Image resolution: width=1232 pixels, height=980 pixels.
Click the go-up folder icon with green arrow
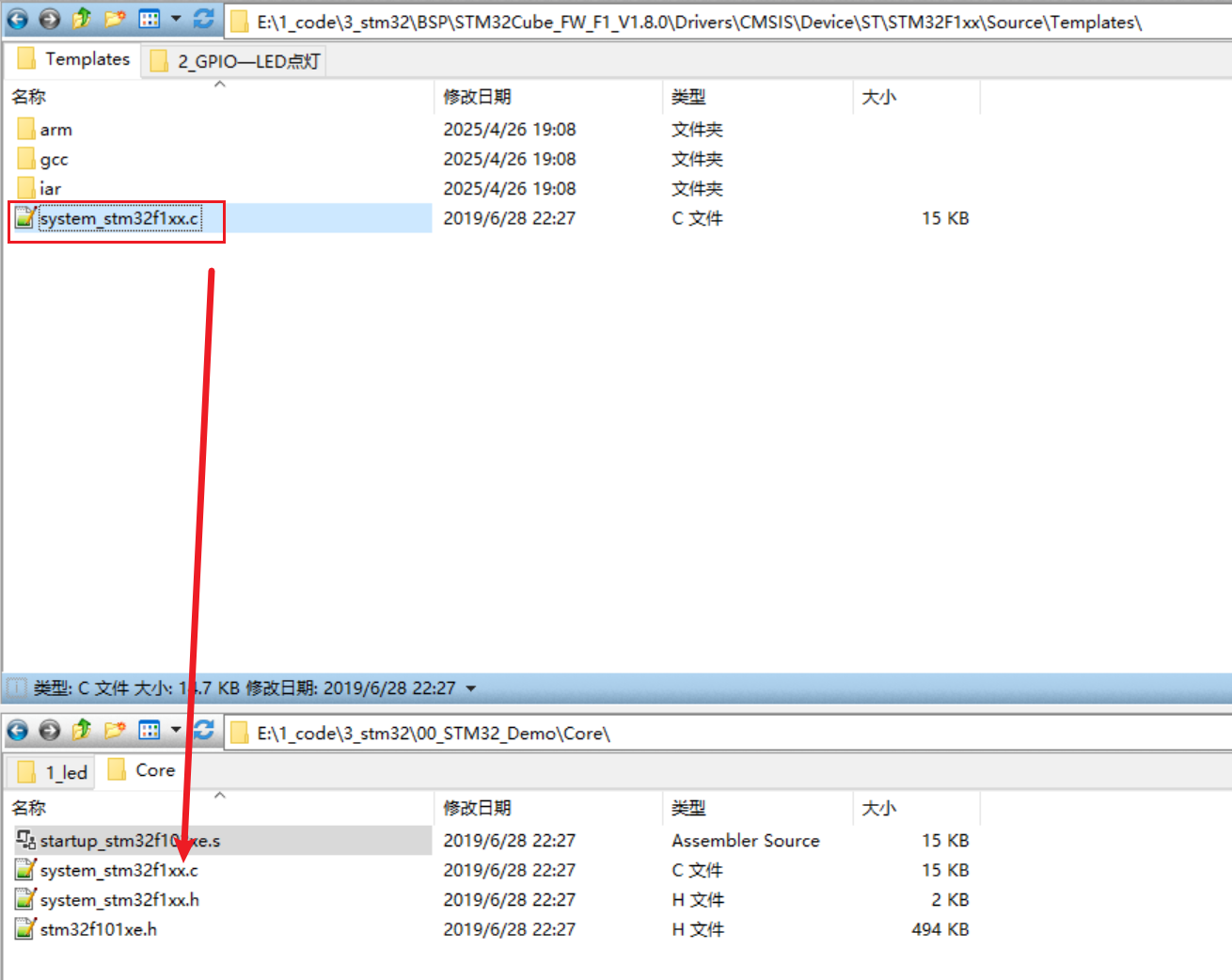82,19
